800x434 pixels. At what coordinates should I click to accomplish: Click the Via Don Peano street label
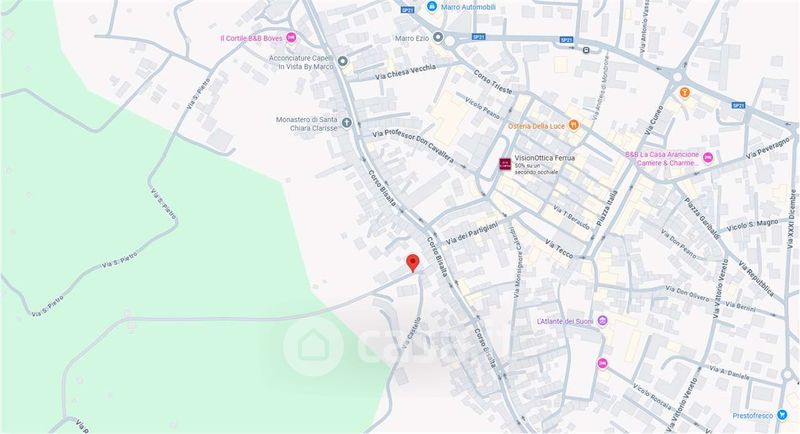(x=679, y=244)
